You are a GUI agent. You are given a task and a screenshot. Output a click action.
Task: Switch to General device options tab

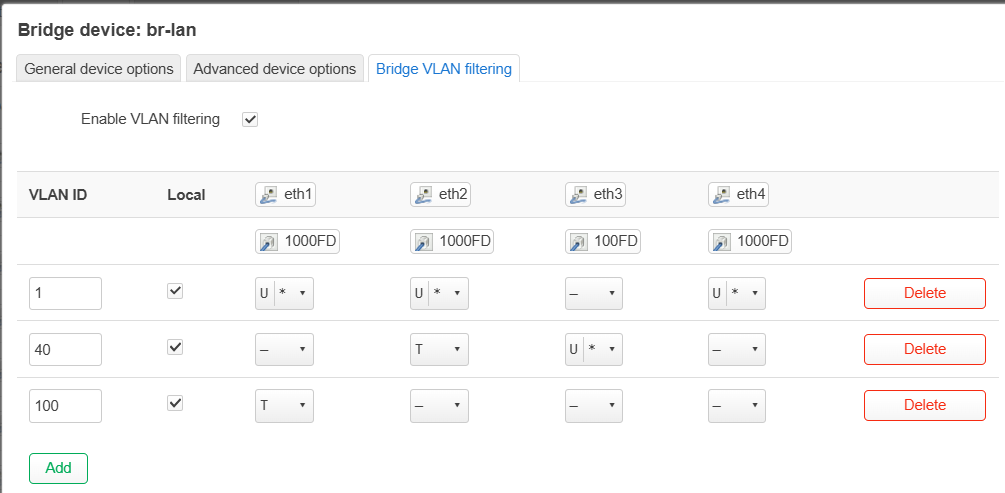click(99, 69)
